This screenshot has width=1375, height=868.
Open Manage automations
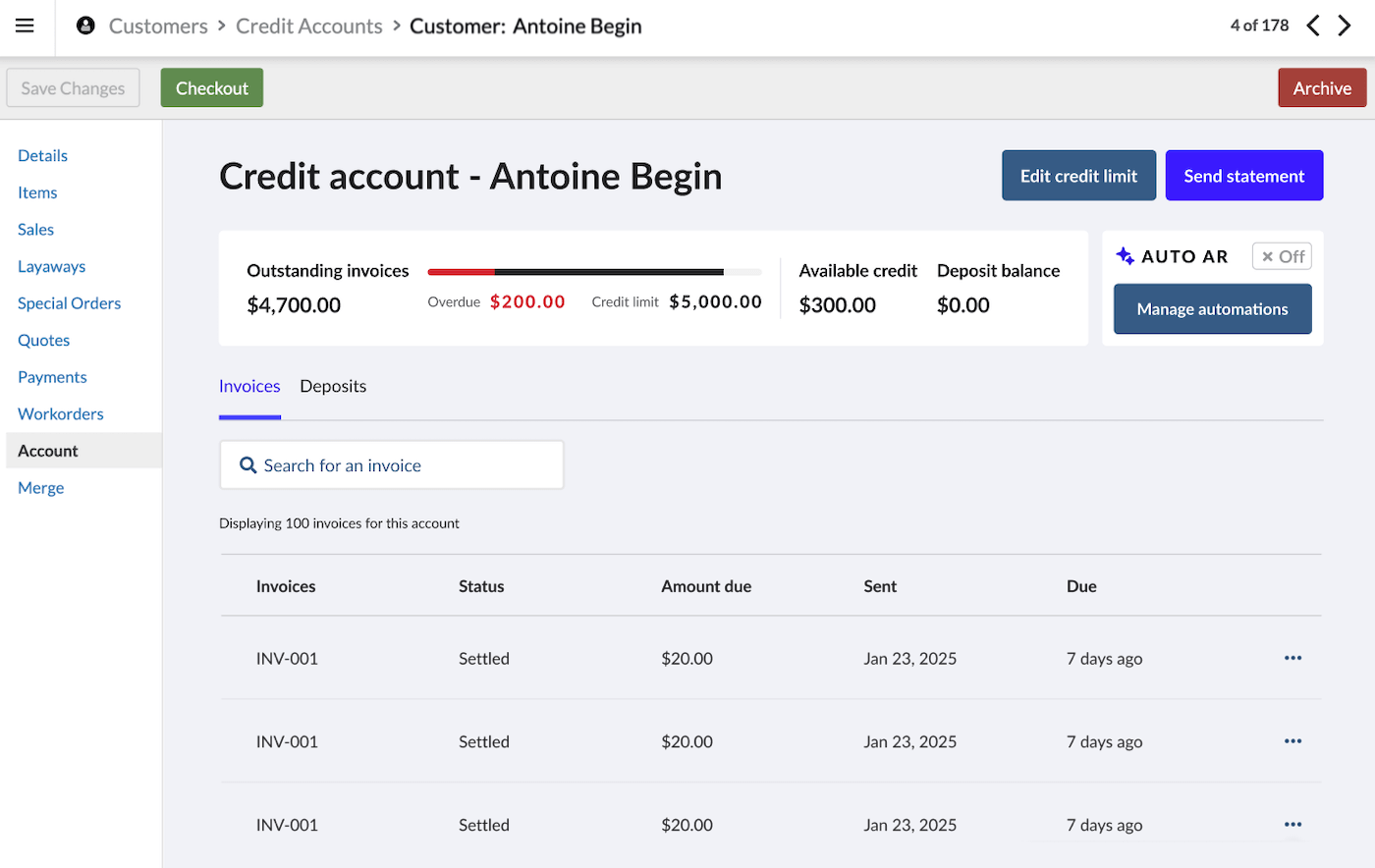tap(1212, 308)
